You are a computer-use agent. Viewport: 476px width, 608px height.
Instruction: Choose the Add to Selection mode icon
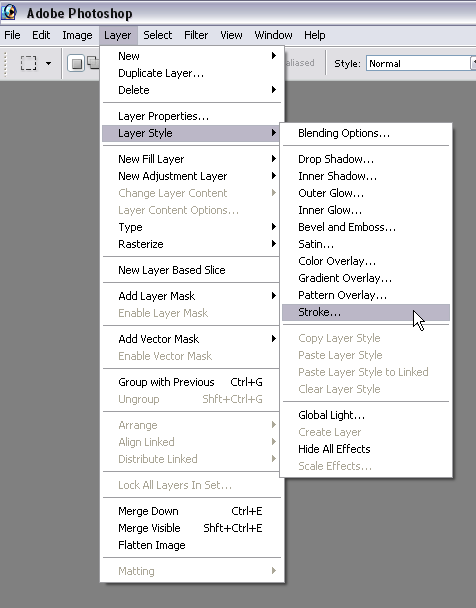93,63
